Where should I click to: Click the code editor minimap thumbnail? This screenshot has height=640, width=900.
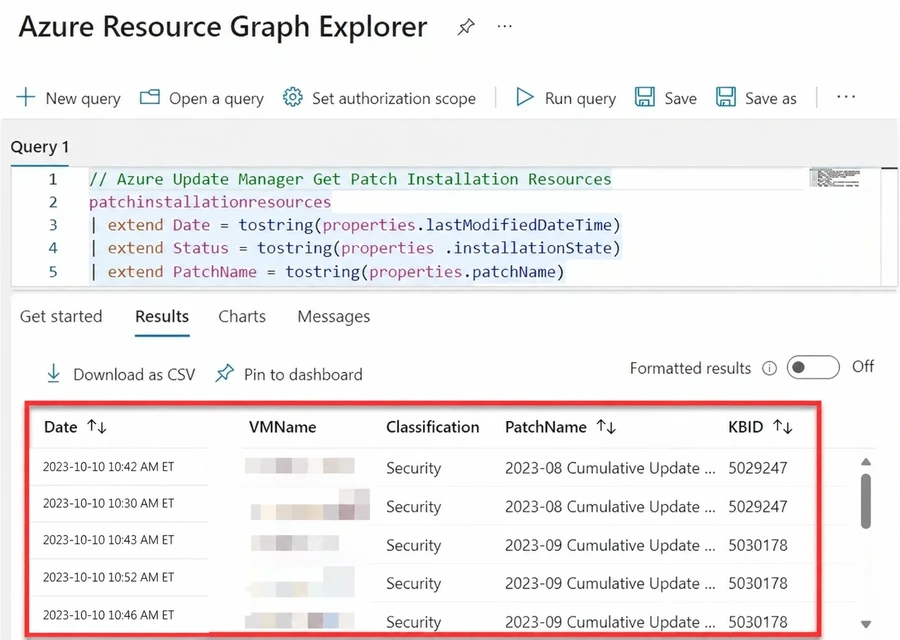tap(835, 177)
